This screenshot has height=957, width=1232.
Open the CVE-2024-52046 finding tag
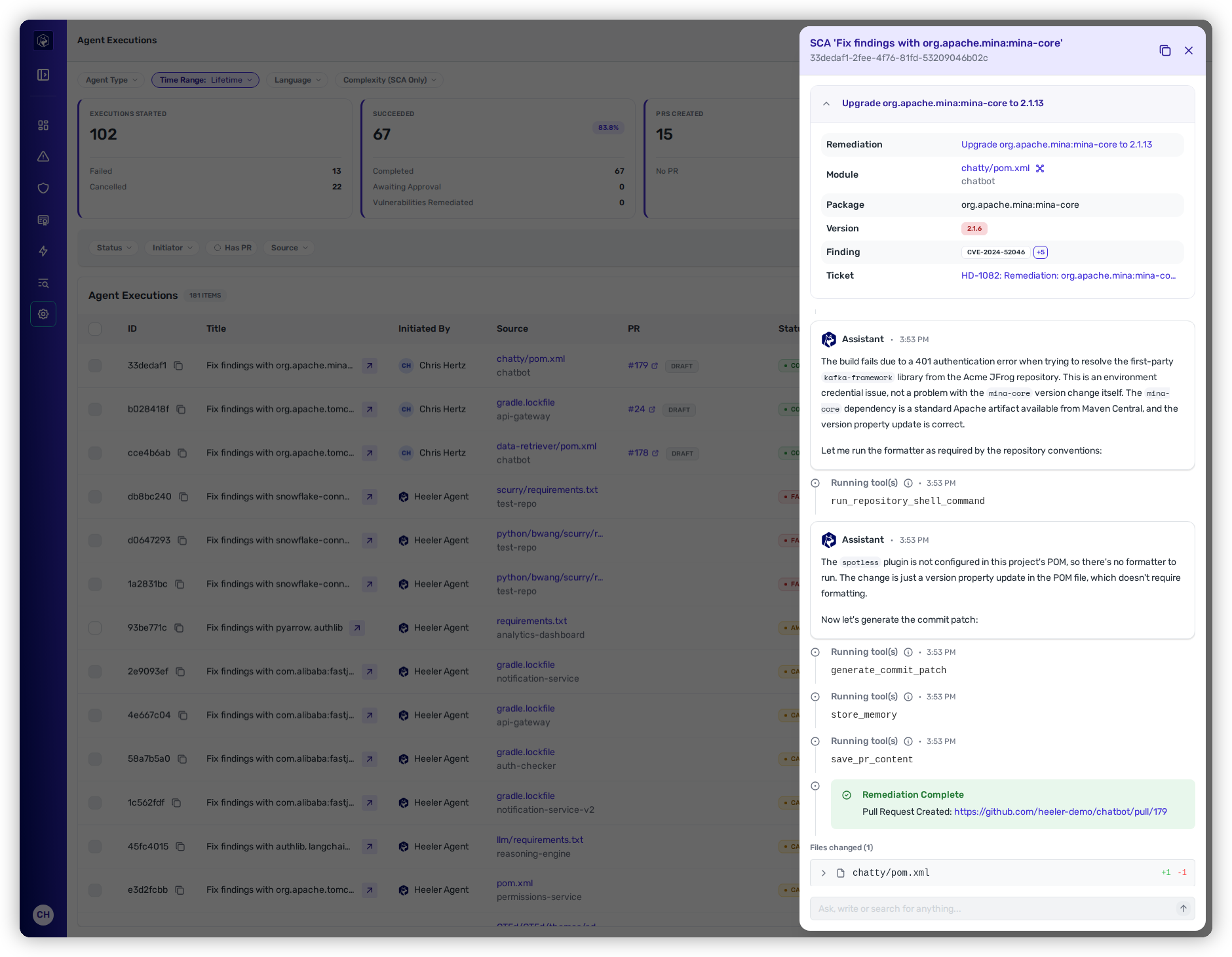(x=995, y=252)
